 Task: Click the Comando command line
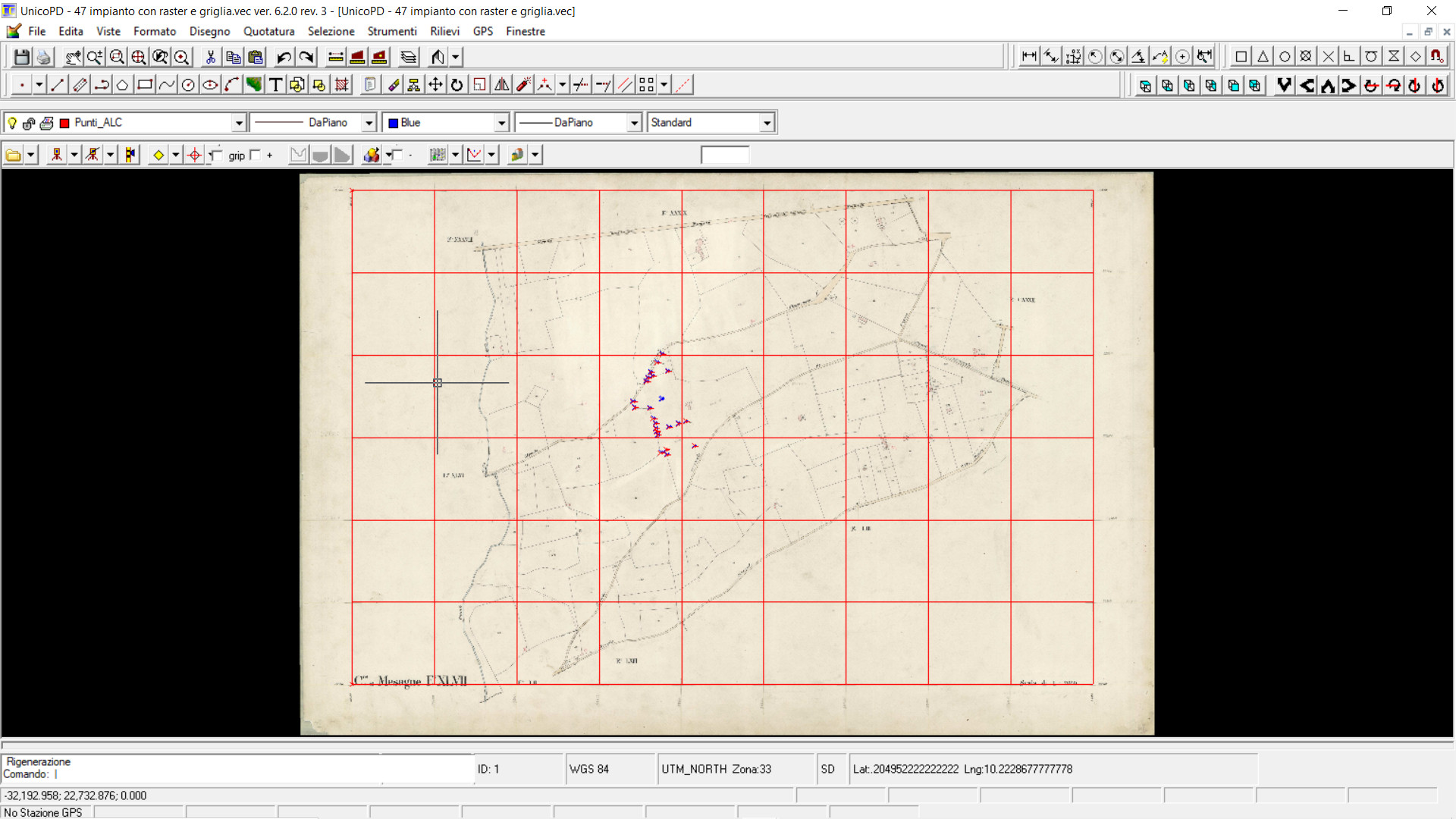click(x=237, y=774)
